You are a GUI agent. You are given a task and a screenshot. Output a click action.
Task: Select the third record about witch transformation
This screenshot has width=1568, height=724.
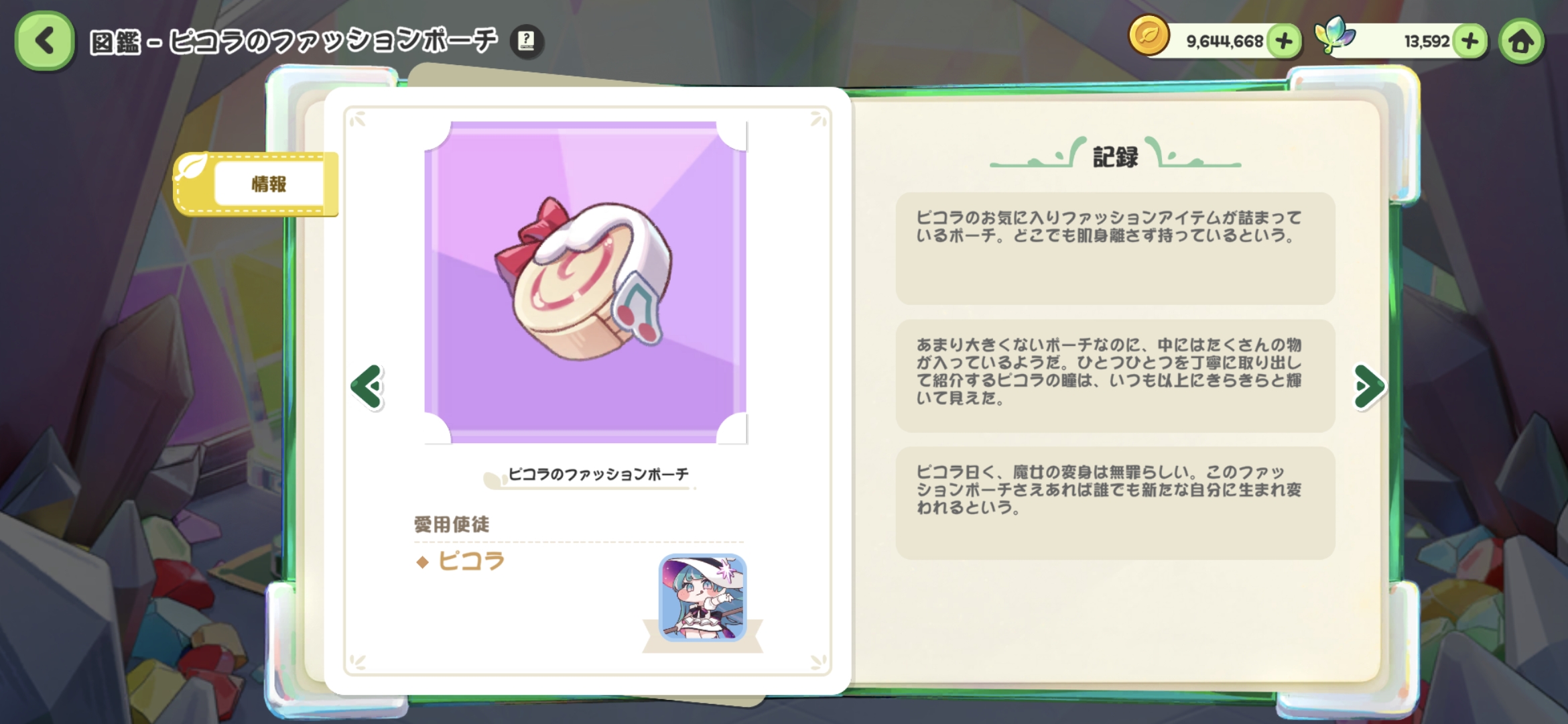pyautogui.click(x=1116, y=503)
